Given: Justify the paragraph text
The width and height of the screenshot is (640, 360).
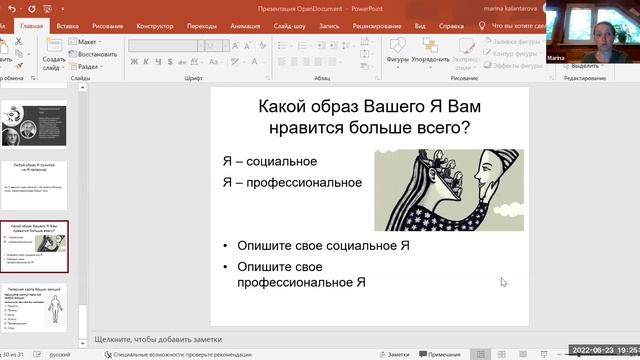Looking at the screenshot, I should click(318, 62).
